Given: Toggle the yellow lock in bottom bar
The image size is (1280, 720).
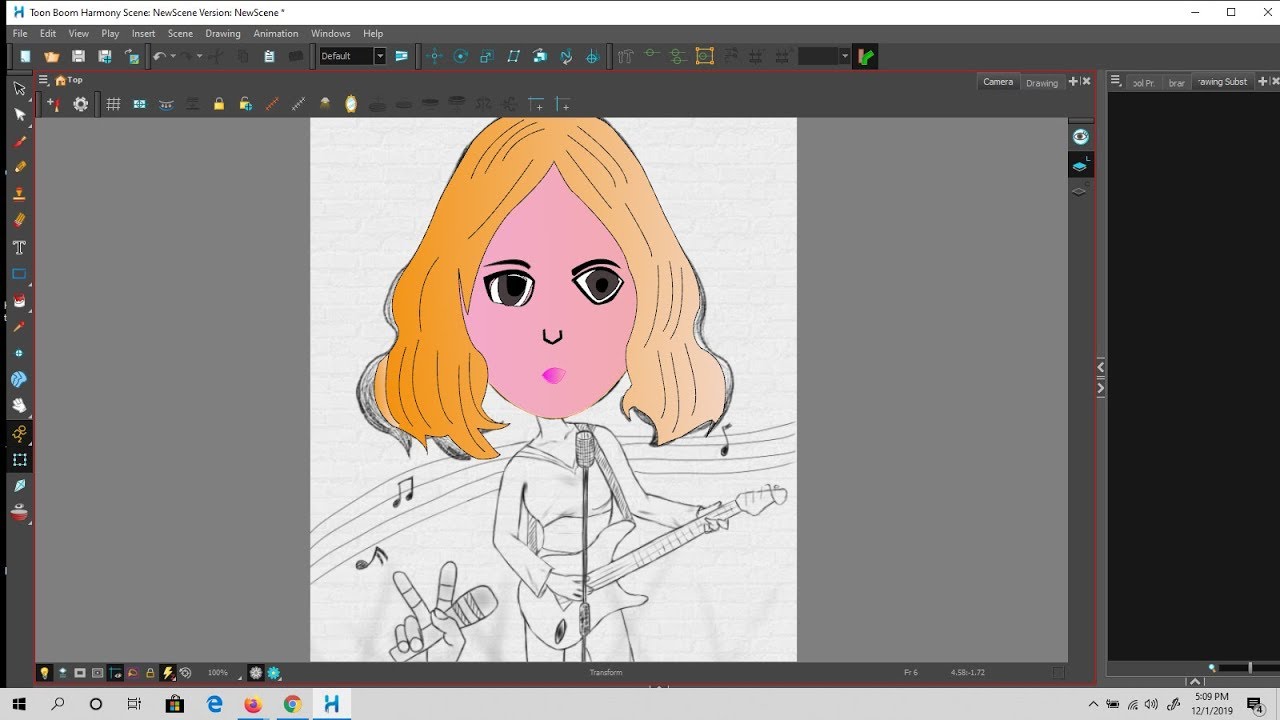Looking at the screenshot, I should (150, 673).
